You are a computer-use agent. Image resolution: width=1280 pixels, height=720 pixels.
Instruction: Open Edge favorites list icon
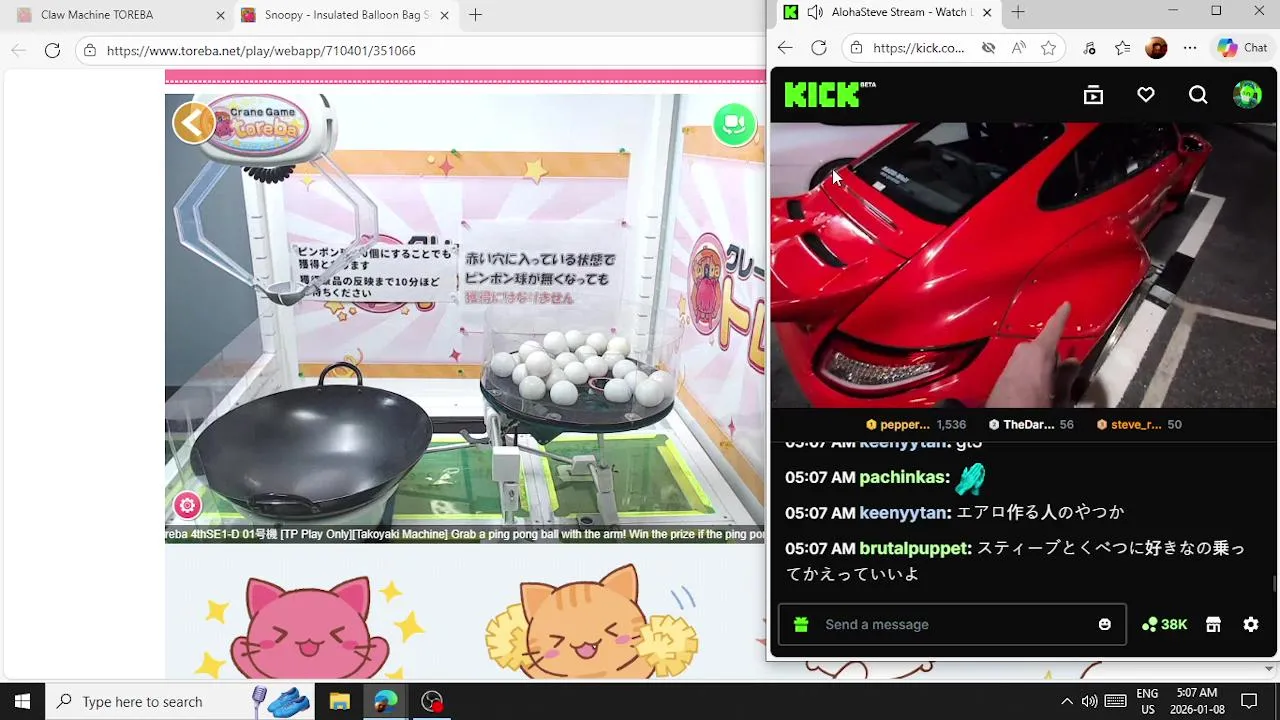1123,48
